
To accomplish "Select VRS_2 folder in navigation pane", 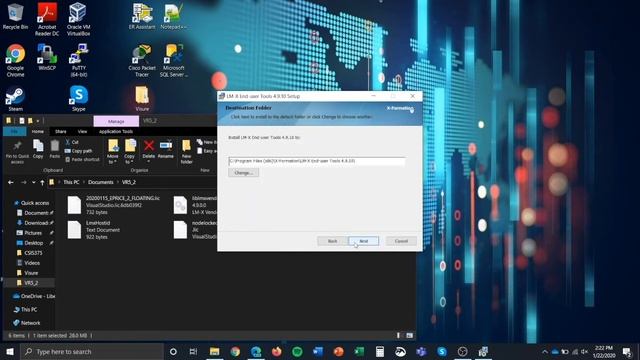I will 31,283.
